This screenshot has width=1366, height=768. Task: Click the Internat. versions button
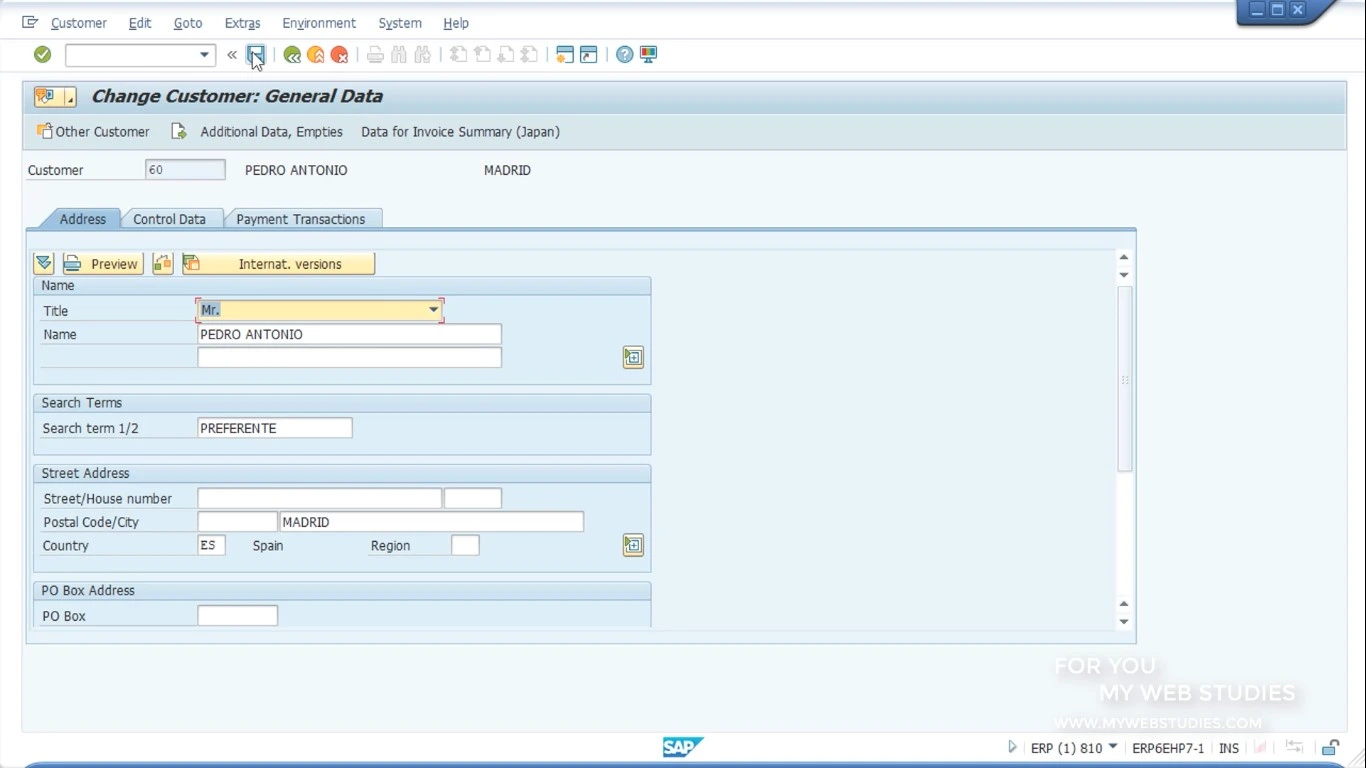(278, 264)
